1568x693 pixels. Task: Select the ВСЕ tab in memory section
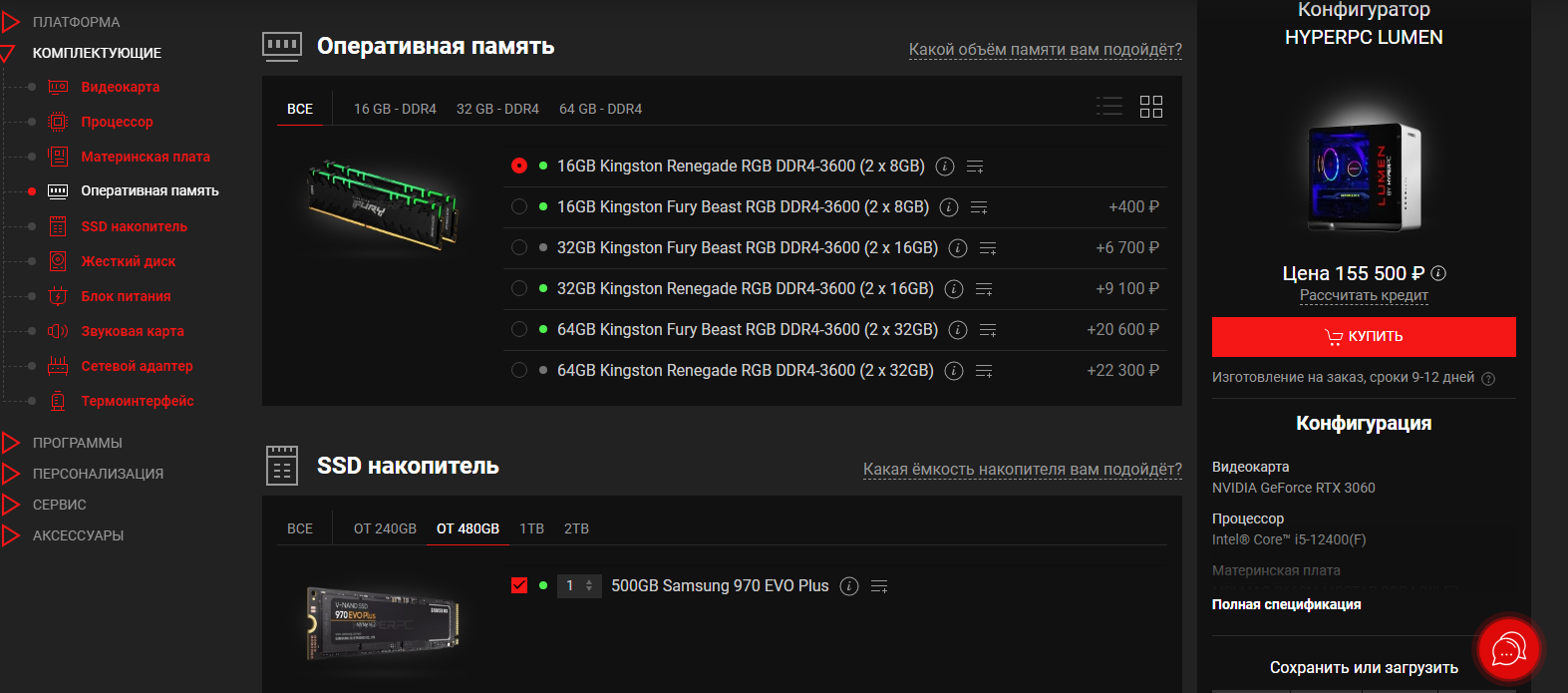300,109
